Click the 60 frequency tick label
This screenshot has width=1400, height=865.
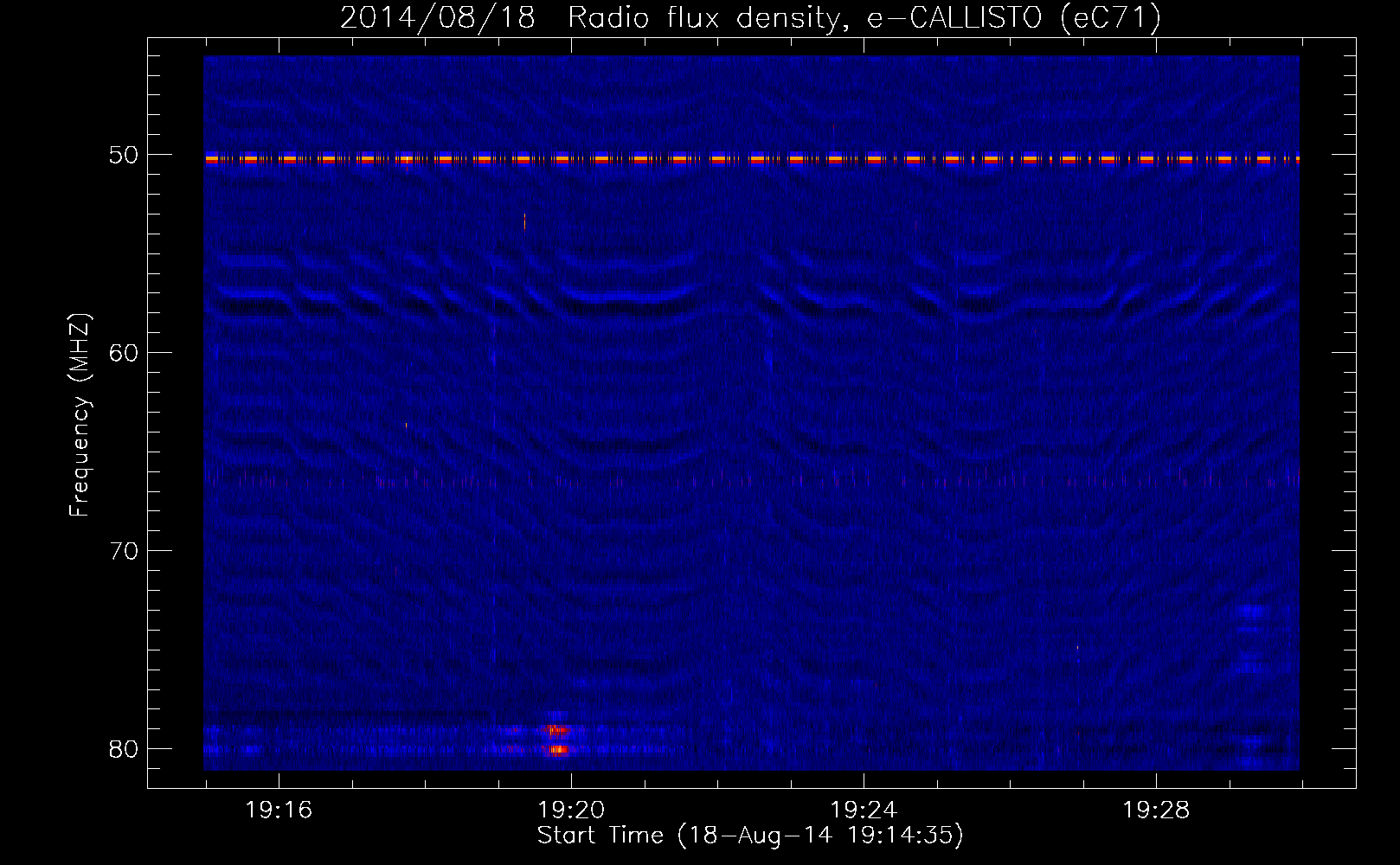point(124,353)
